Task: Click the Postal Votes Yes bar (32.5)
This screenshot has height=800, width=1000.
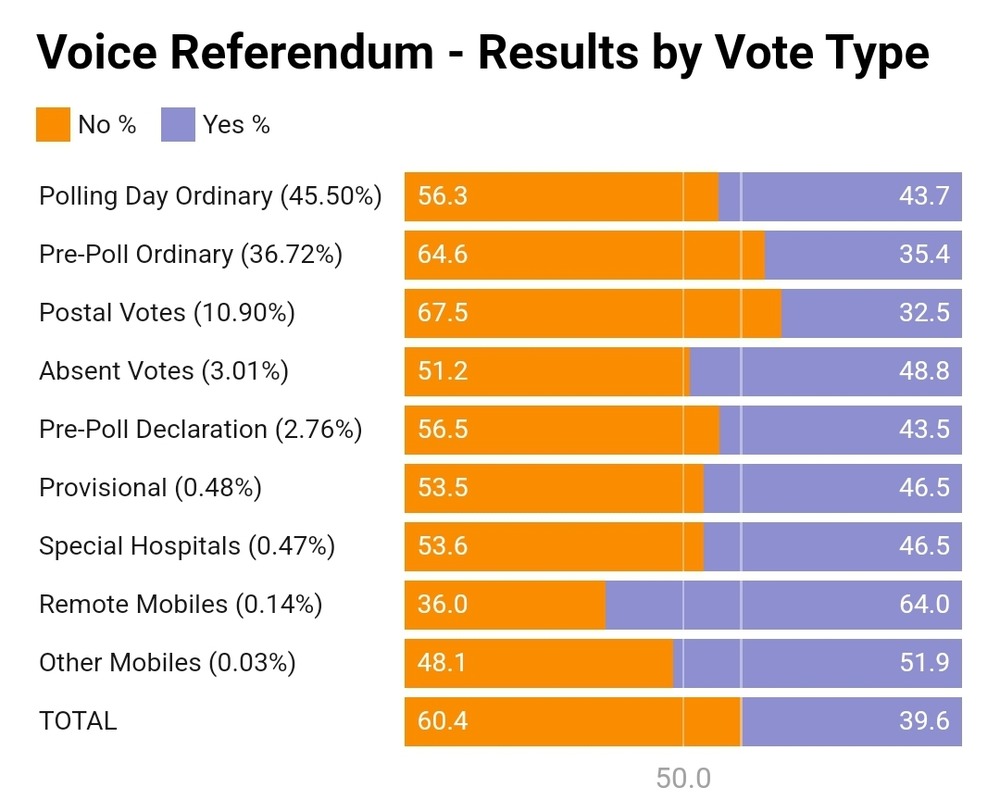Action: click(871, 313)
